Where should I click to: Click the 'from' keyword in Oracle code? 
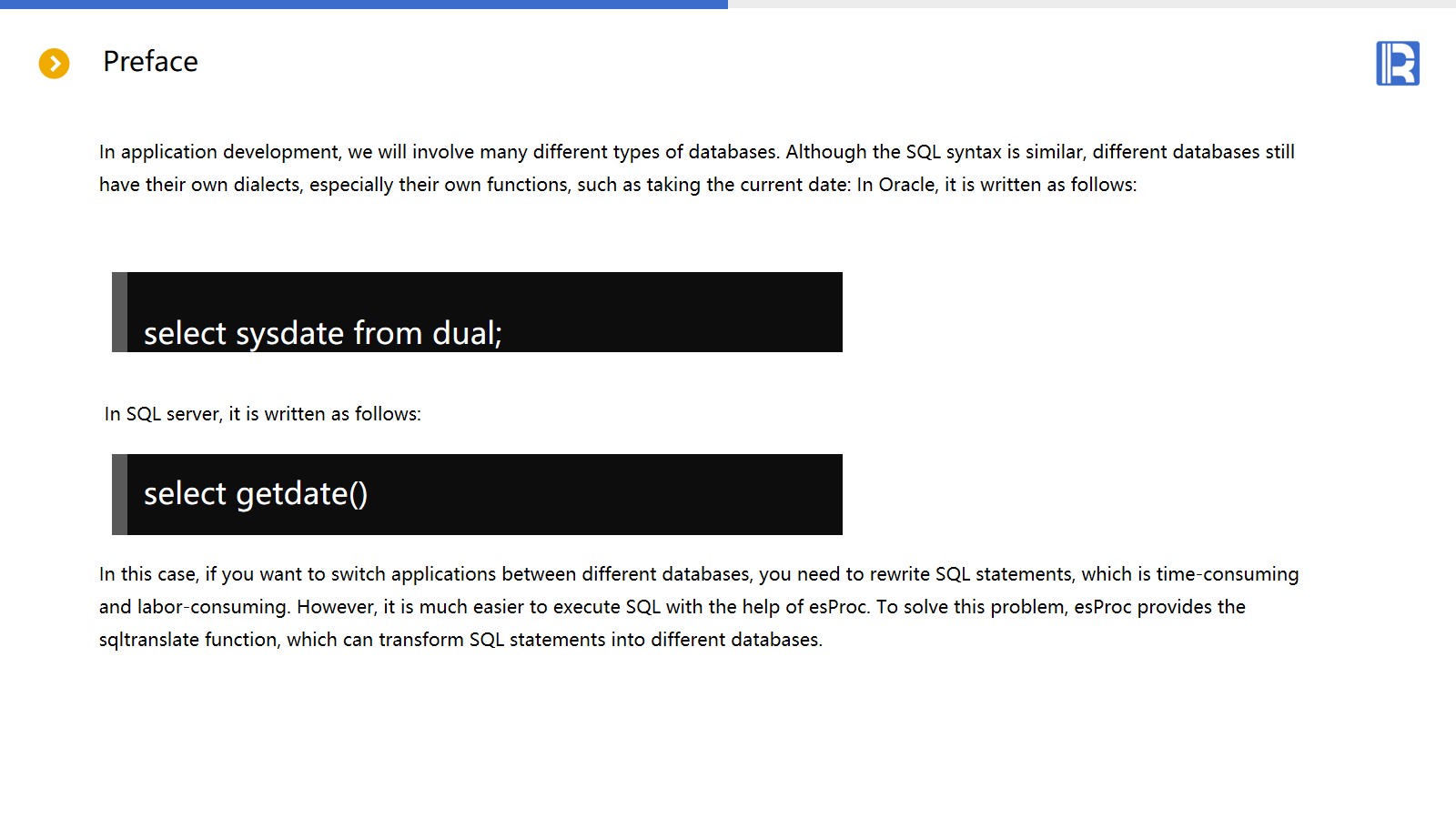(x=388, y=334)
